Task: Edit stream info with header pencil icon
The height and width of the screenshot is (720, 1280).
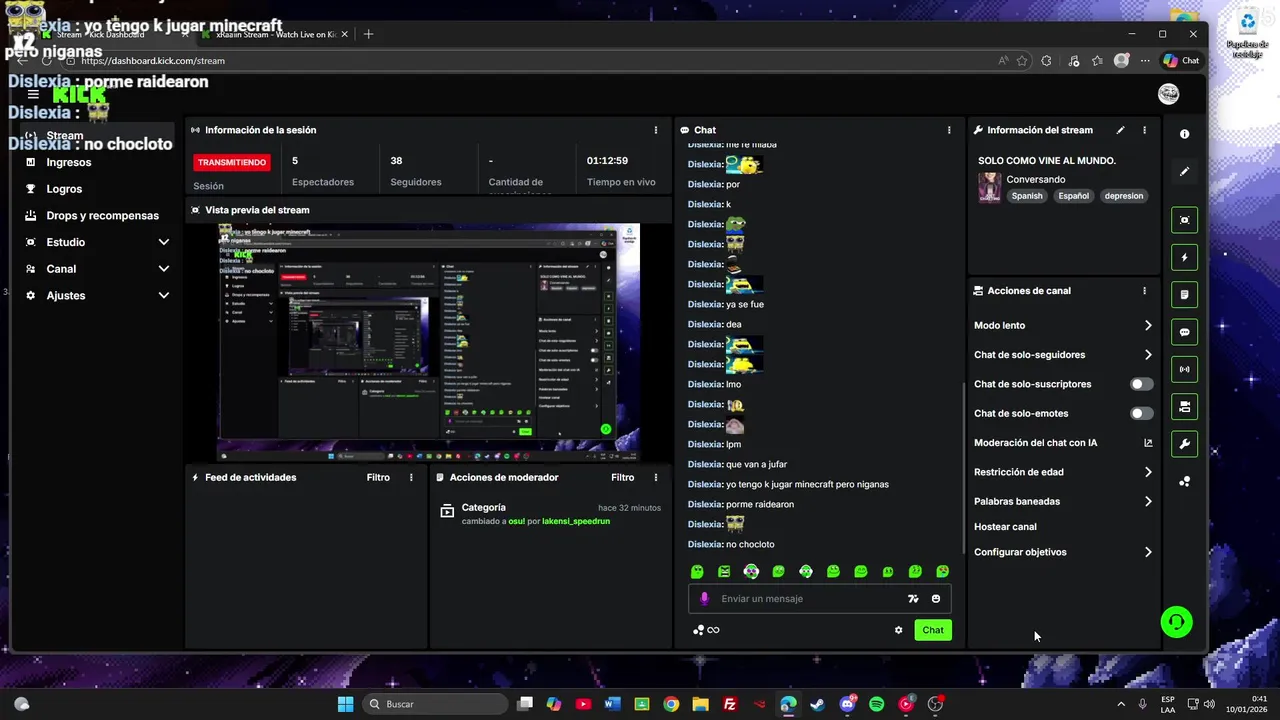Action: point(1120,130)
